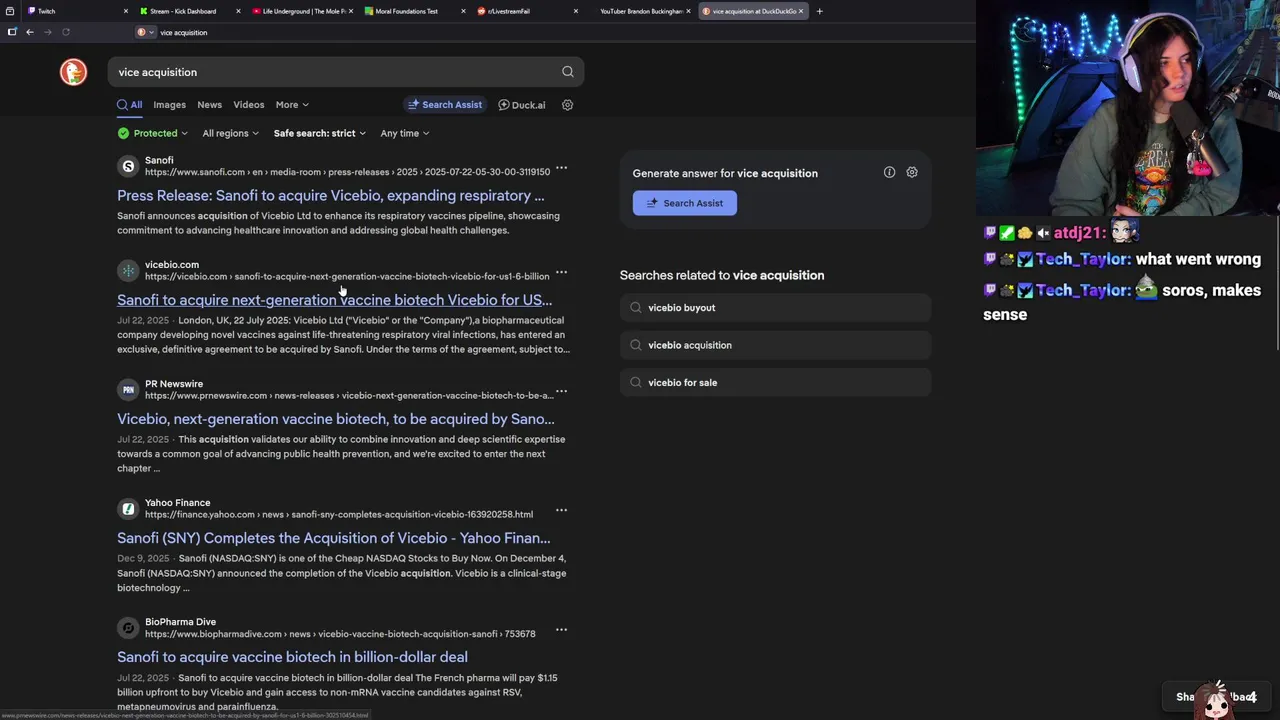
Task: Open the Protected privacy dropdown
Action: click(x=152, y=133)
